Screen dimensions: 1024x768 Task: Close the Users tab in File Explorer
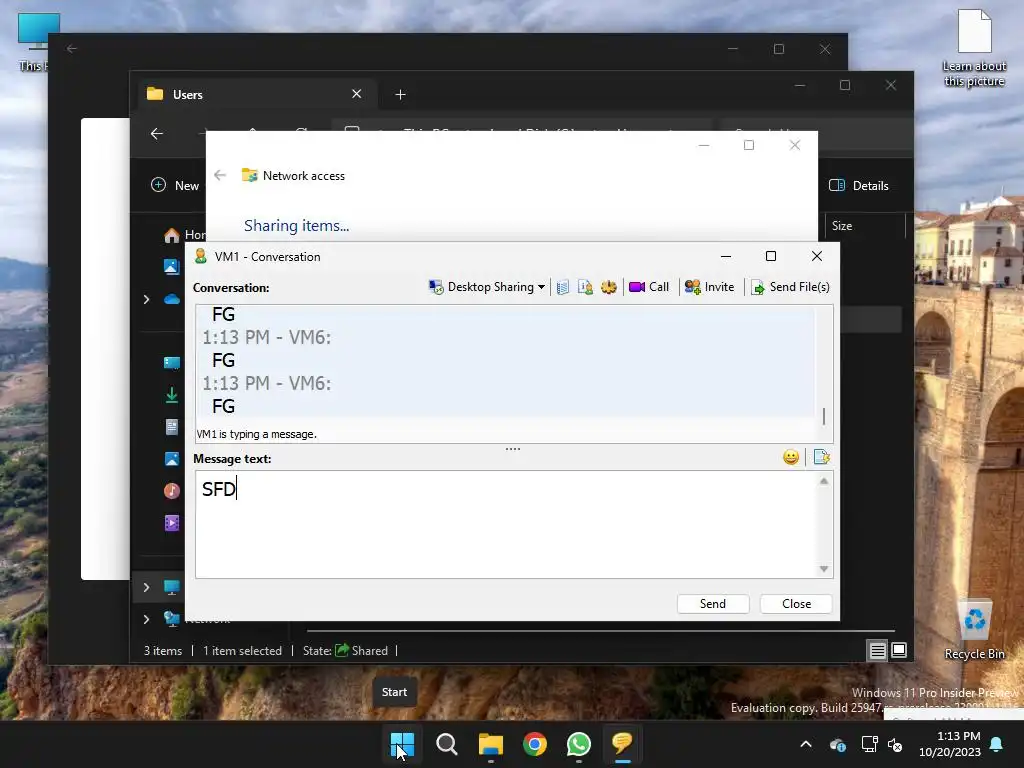coord(357,94)
